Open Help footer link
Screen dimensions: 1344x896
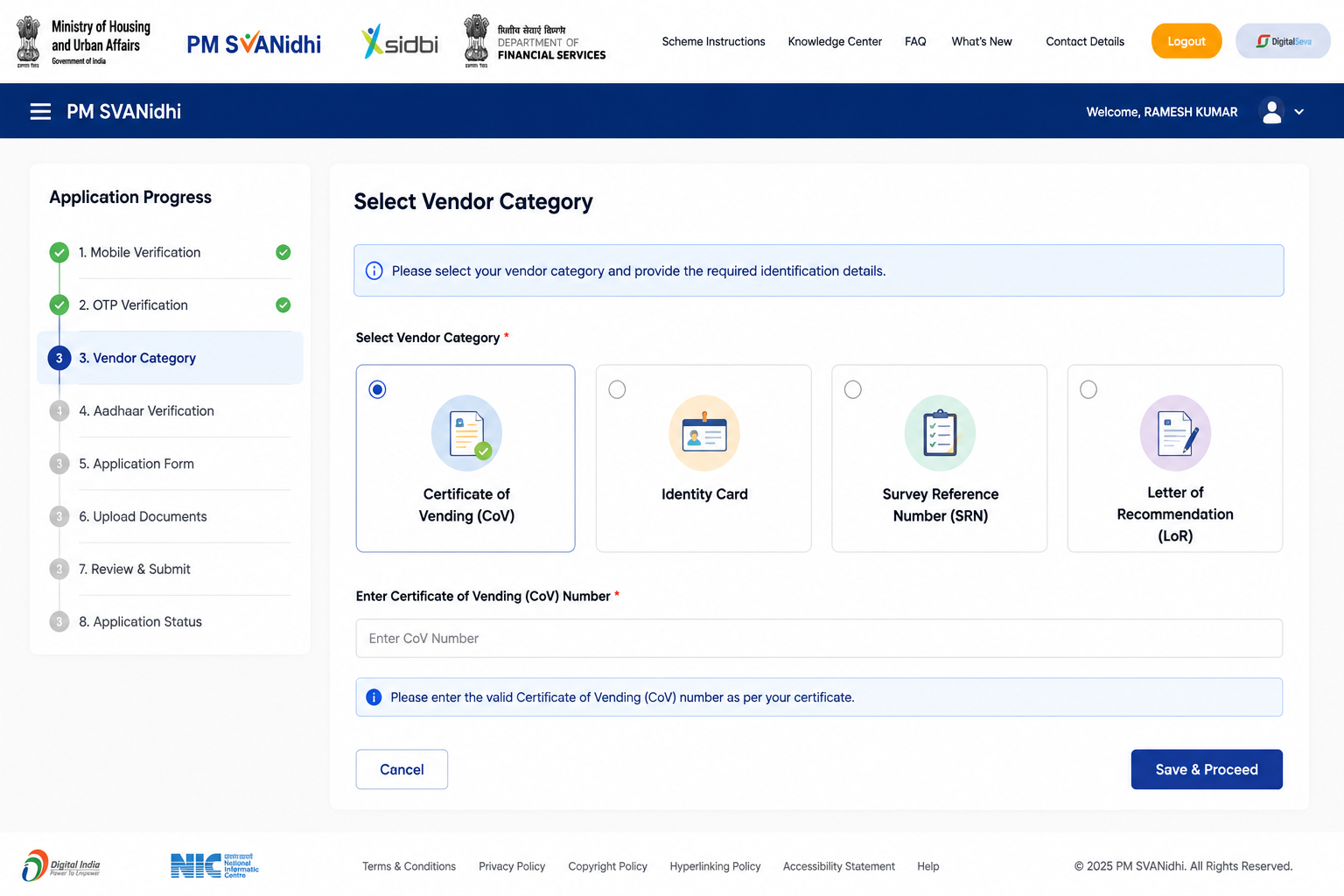pyautogui.click(x=927, y=866)
